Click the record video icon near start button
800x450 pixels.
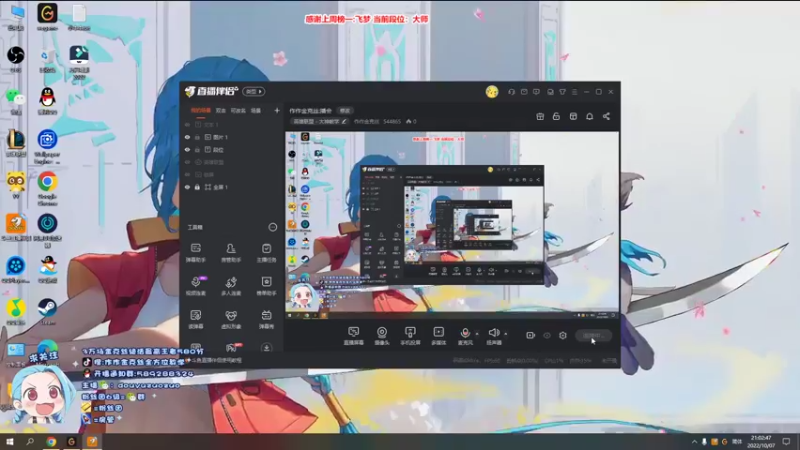(530, 335)
